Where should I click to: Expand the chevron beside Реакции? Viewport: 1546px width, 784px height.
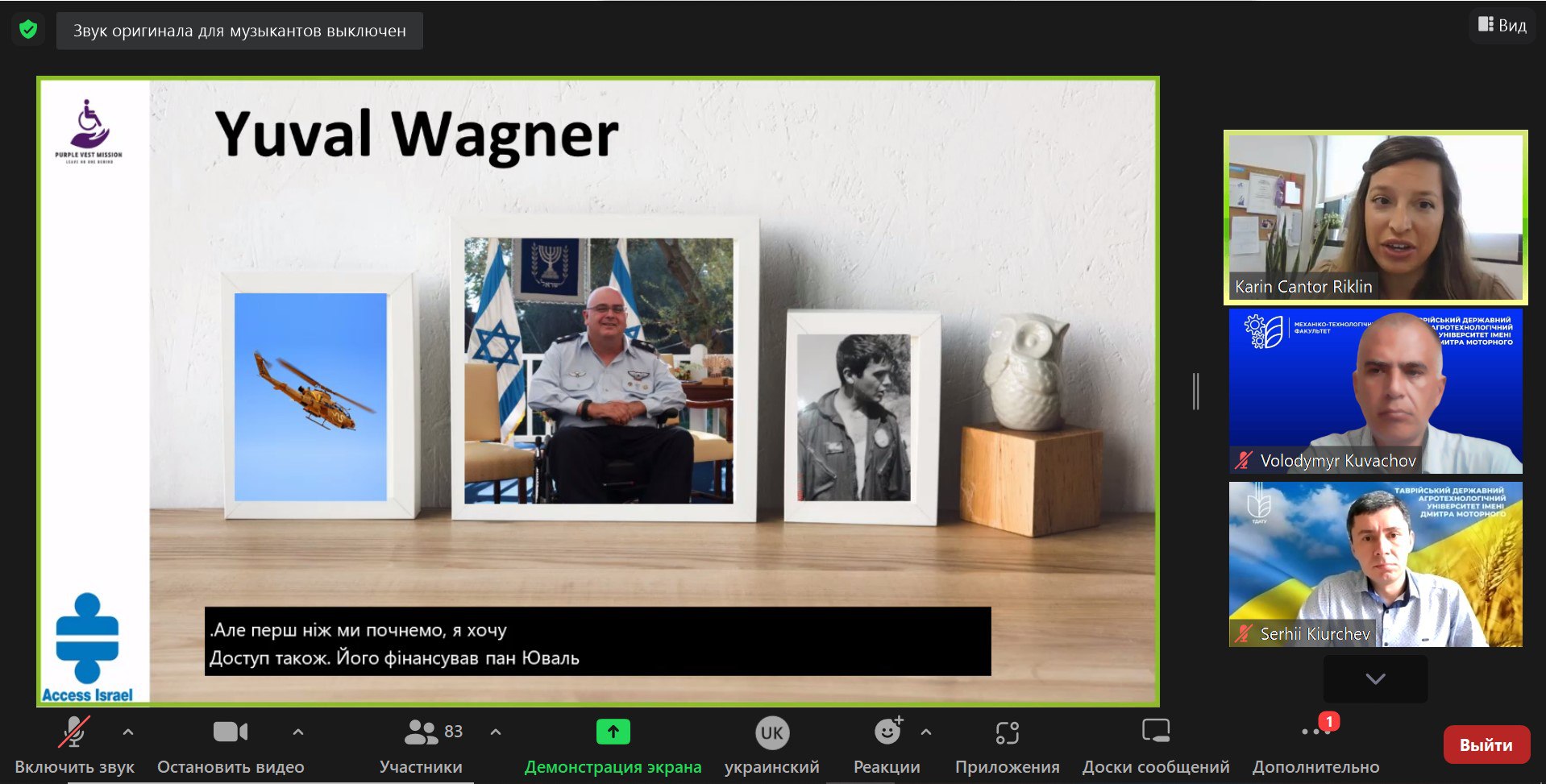[926, 732]
